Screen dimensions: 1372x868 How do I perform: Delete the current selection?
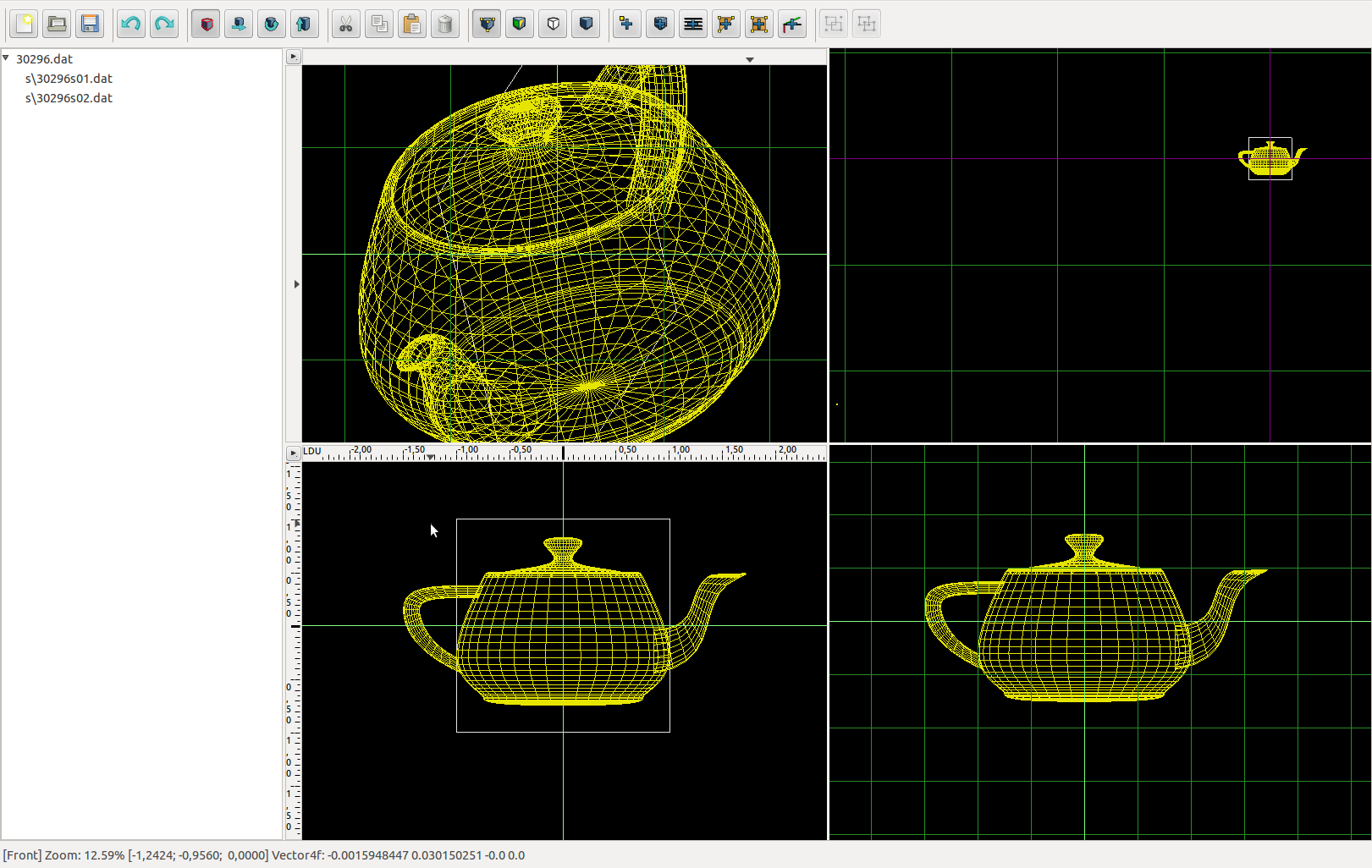[445, 24]
